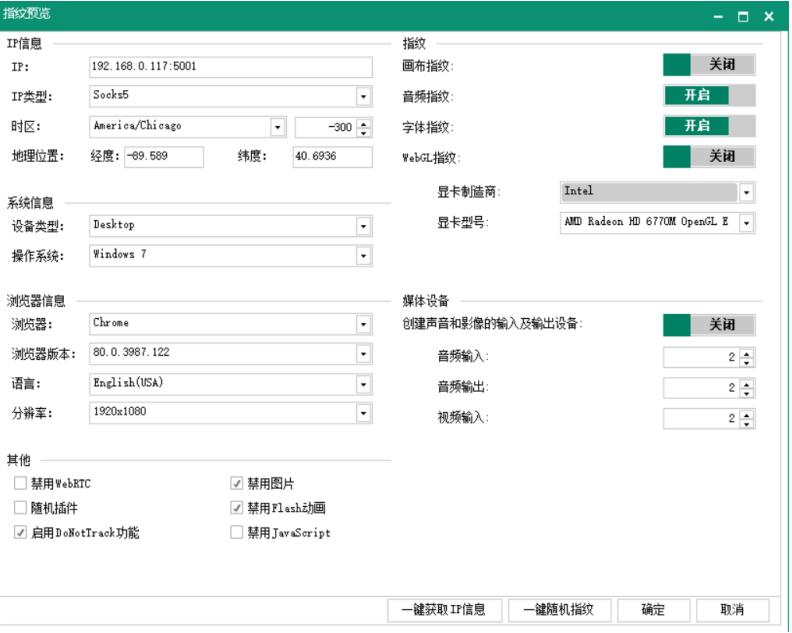Increase 音频输入 count with up arrow
Viewport: 792px width, 633px height.
747,353
